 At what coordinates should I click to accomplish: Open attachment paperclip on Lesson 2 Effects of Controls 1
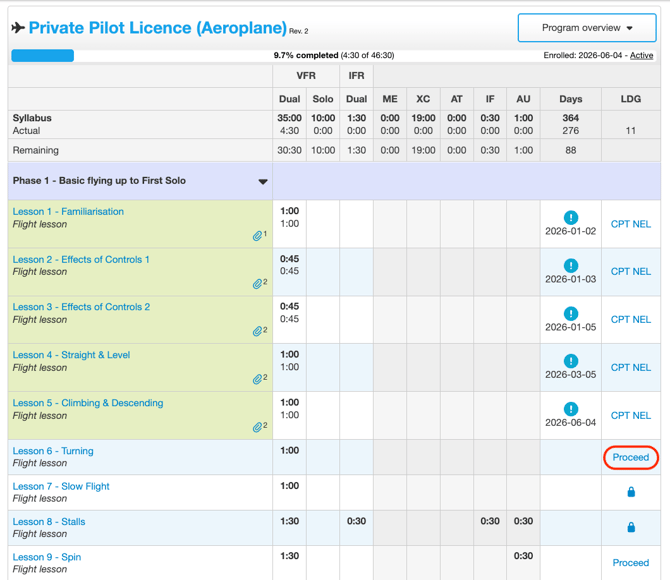257,284
